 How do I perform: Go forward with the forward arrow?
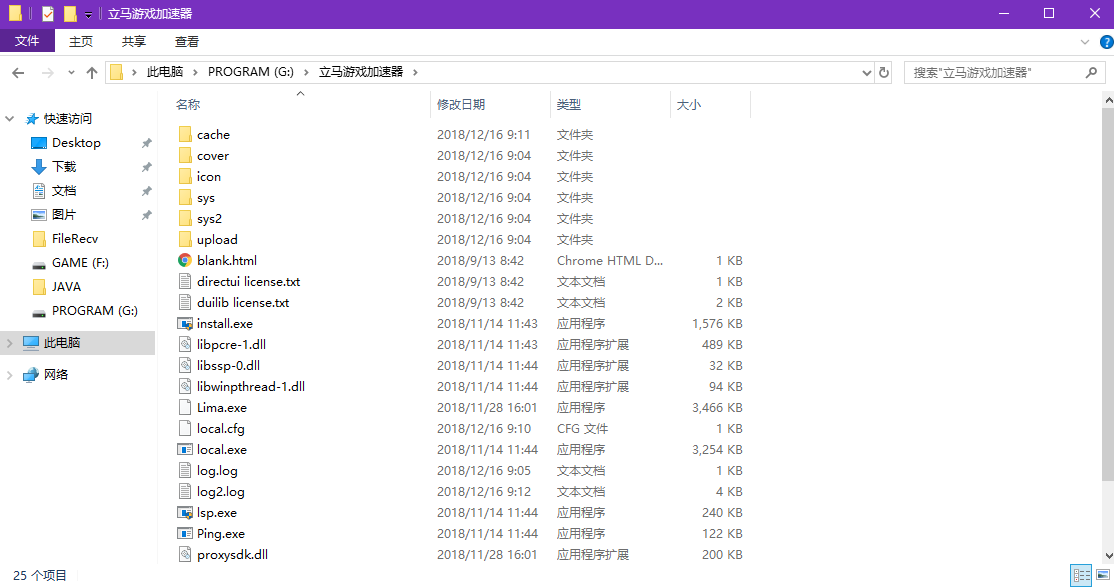pos(47,72)
